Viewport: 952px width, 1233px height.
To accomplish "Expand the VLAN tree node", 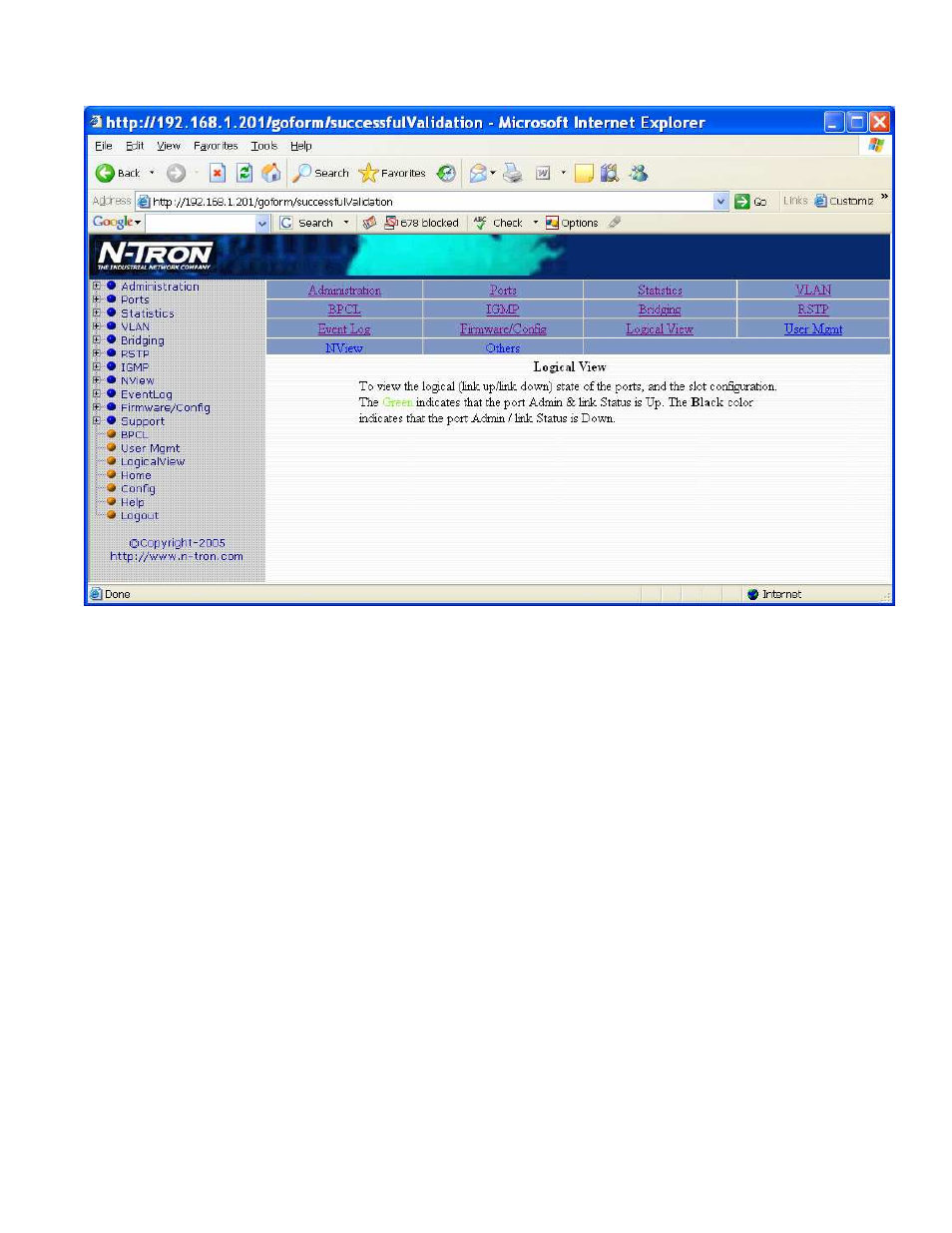I will tap(97, 325).
